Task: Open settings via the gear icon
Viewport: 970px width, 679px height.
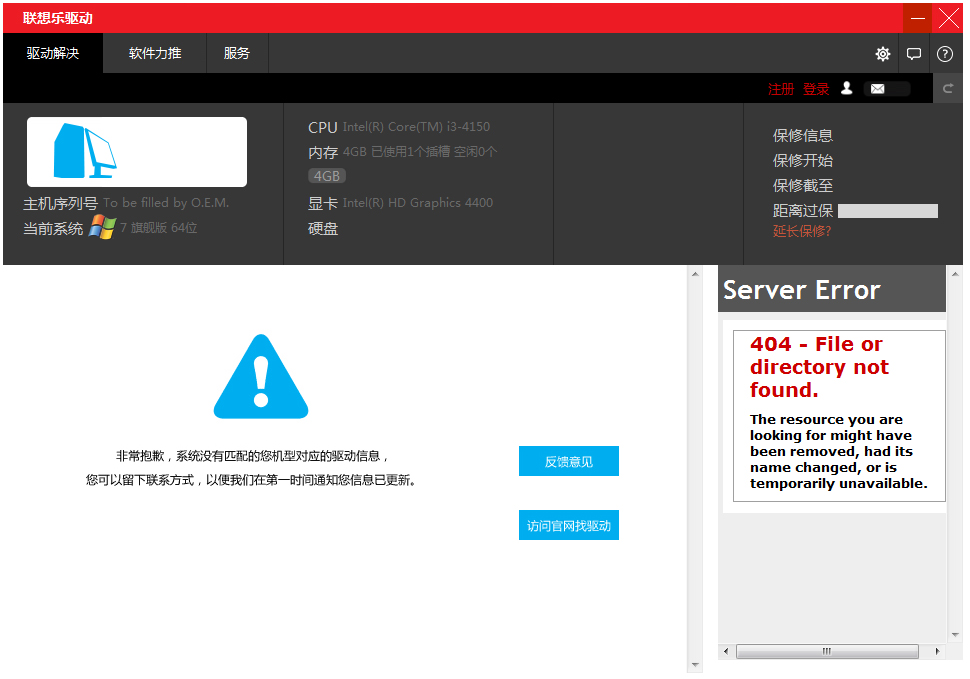Action: pyautogui.click(x=883, y=54)
